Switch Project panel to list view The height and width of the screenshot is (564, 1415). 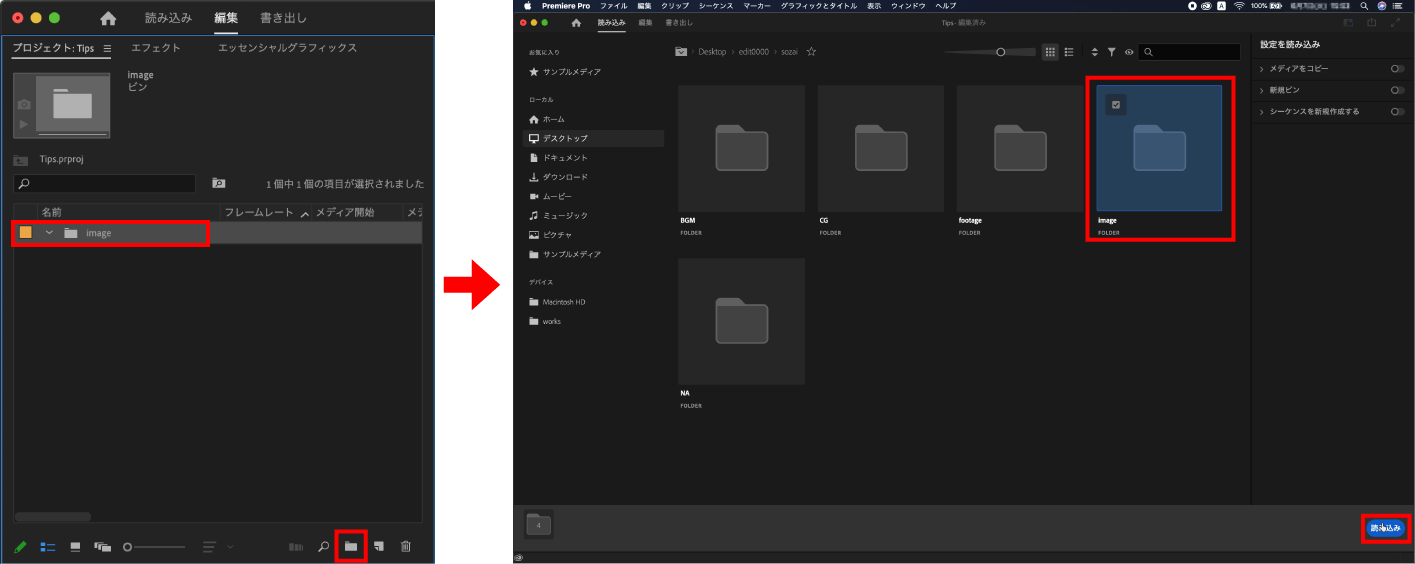click(47, 547)
